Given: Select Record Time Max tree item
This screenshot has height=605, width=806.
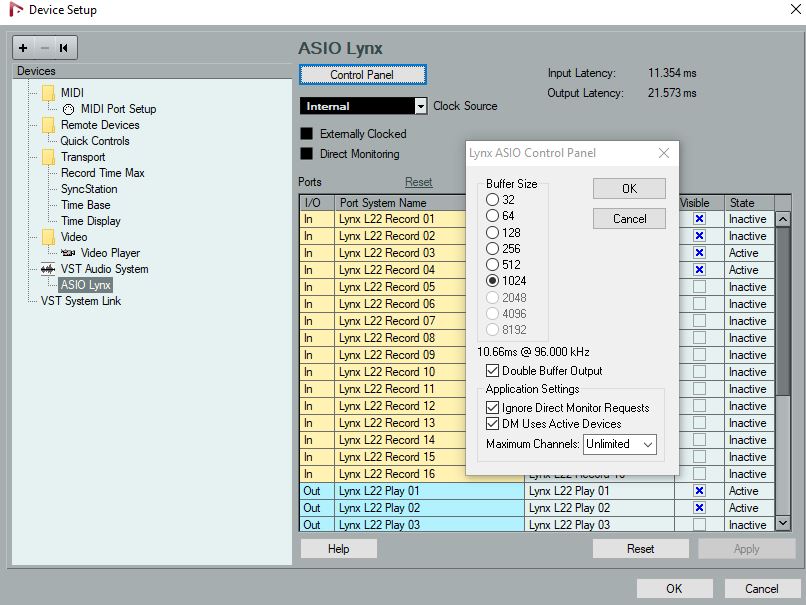Looking at the screenshot, I should [x=103, y=173].
